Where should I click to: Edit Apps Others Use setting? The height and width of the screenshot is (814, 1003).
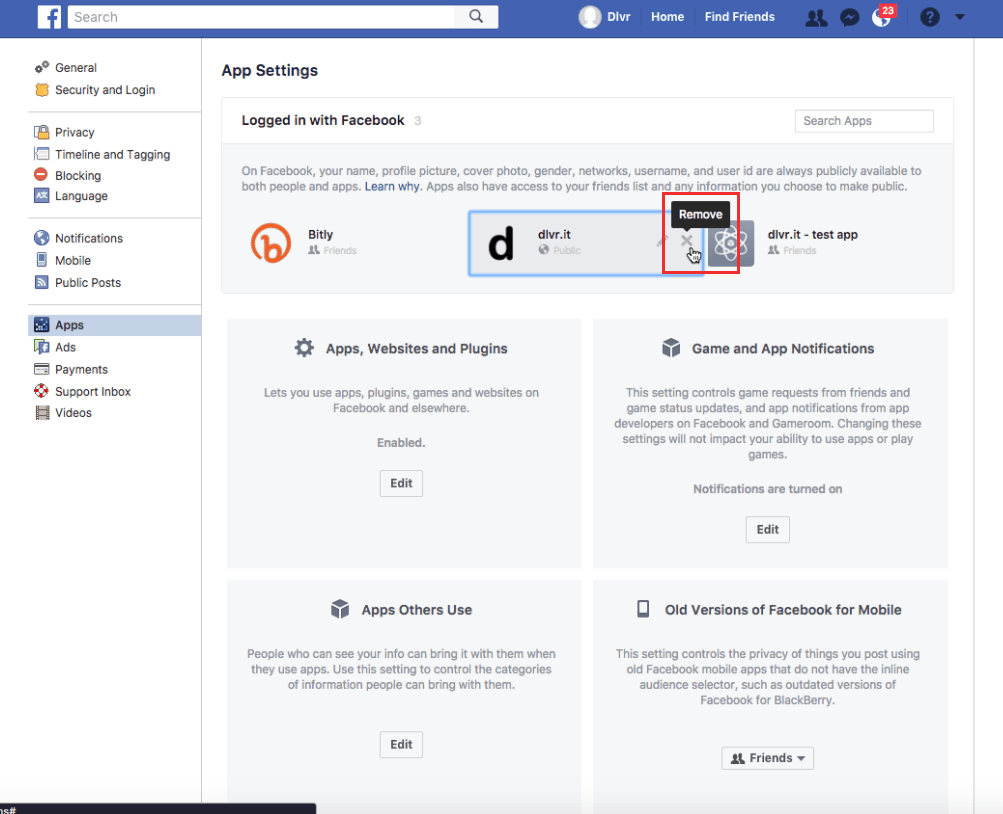pyautogui.click(x=401, y=744)
